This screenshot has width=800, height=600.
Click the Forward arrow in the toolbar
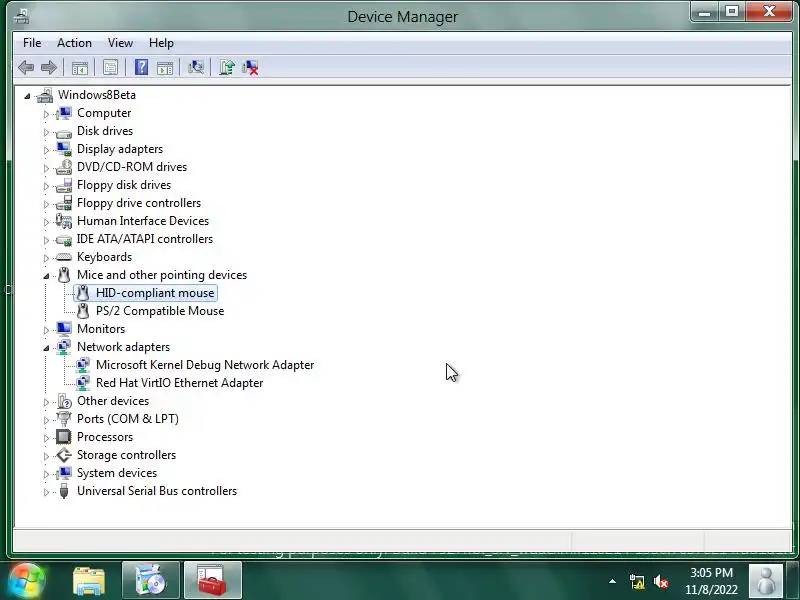point(49,67)
